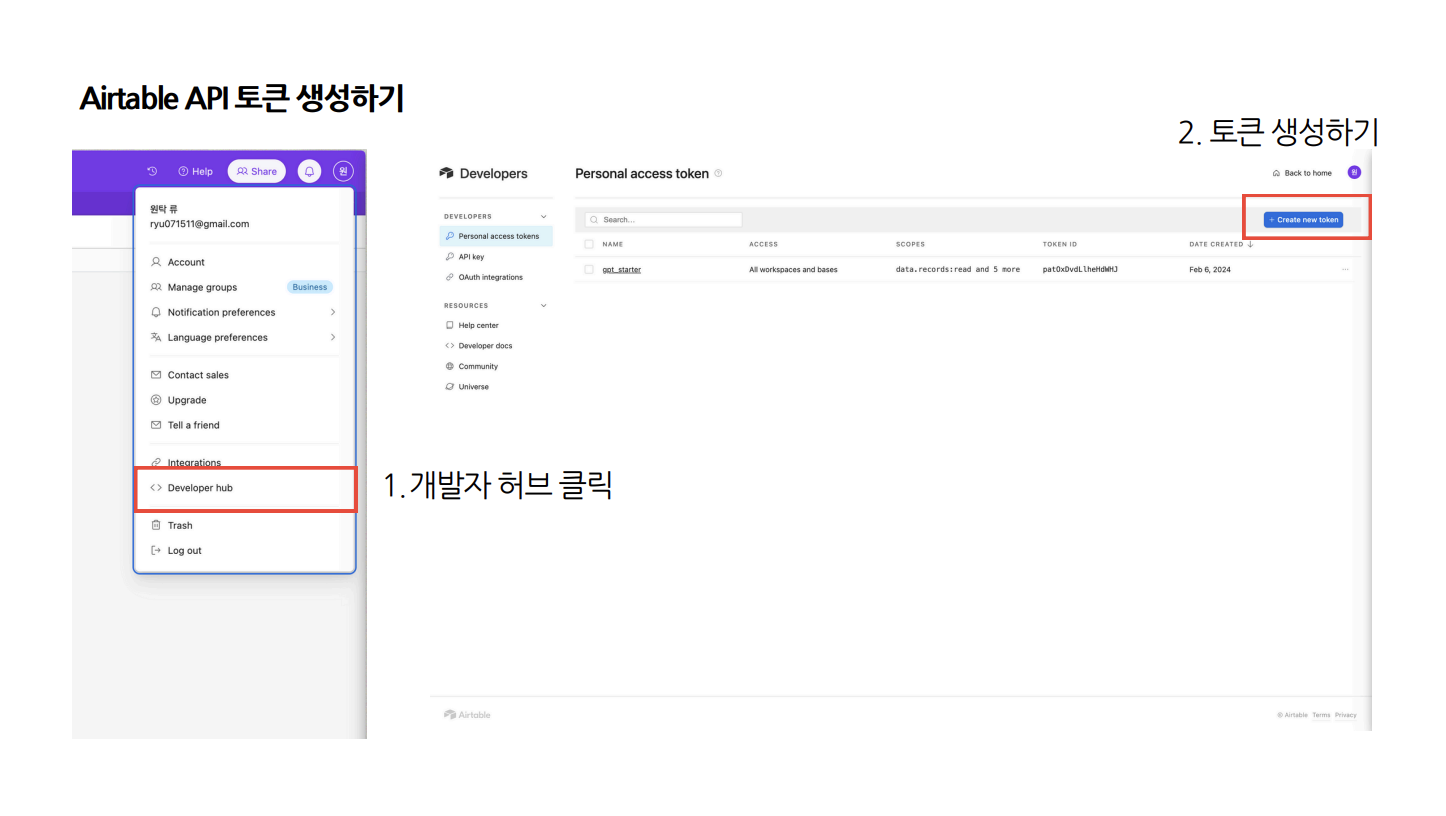Viewport: 1446px width, 816px height.
Task: Open the more options menu for gpt_starter
Action: [1345, 269]
